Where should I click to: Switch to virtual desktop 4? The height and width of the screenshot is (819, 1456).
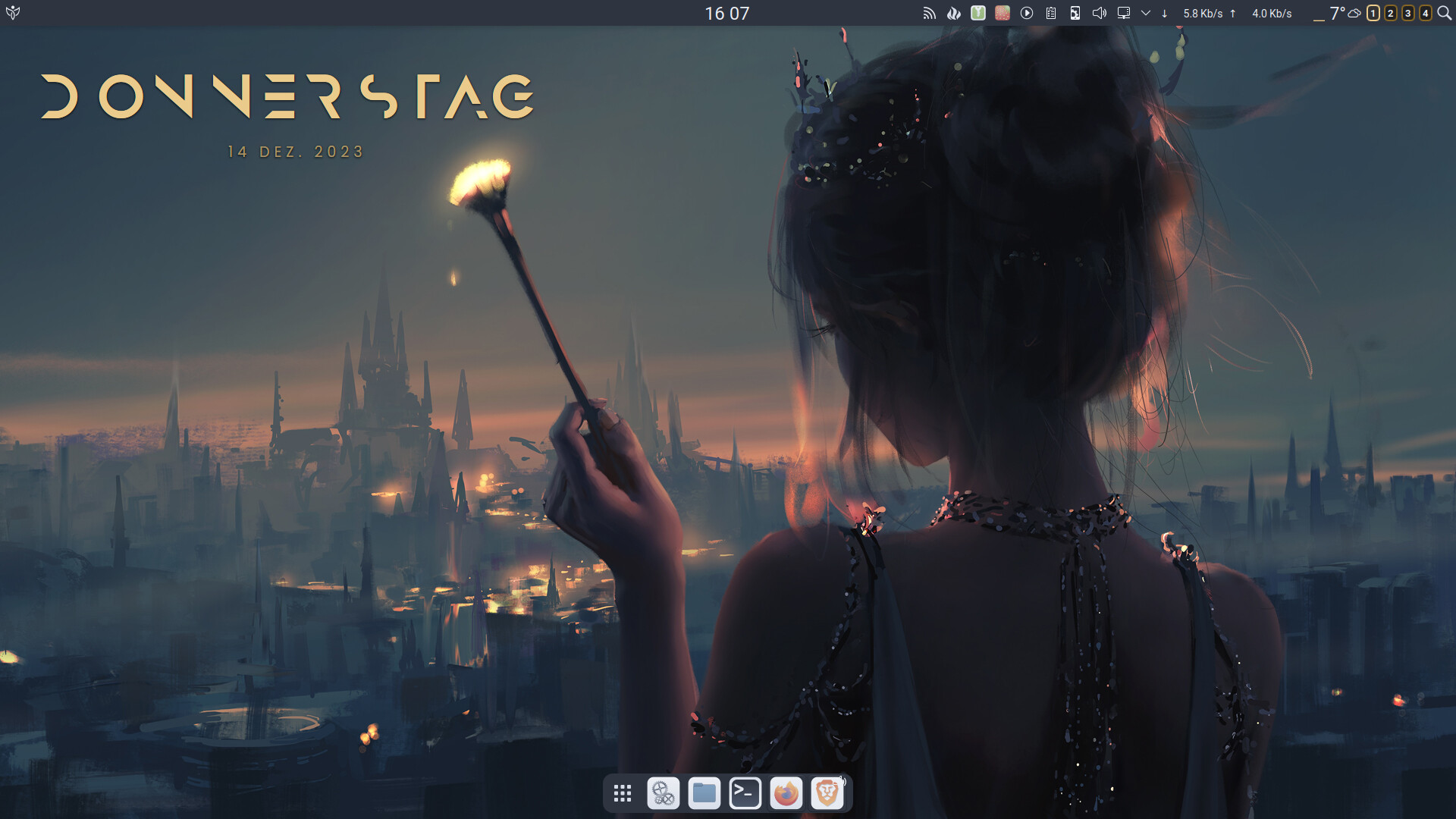click(x=1426, y=13)
